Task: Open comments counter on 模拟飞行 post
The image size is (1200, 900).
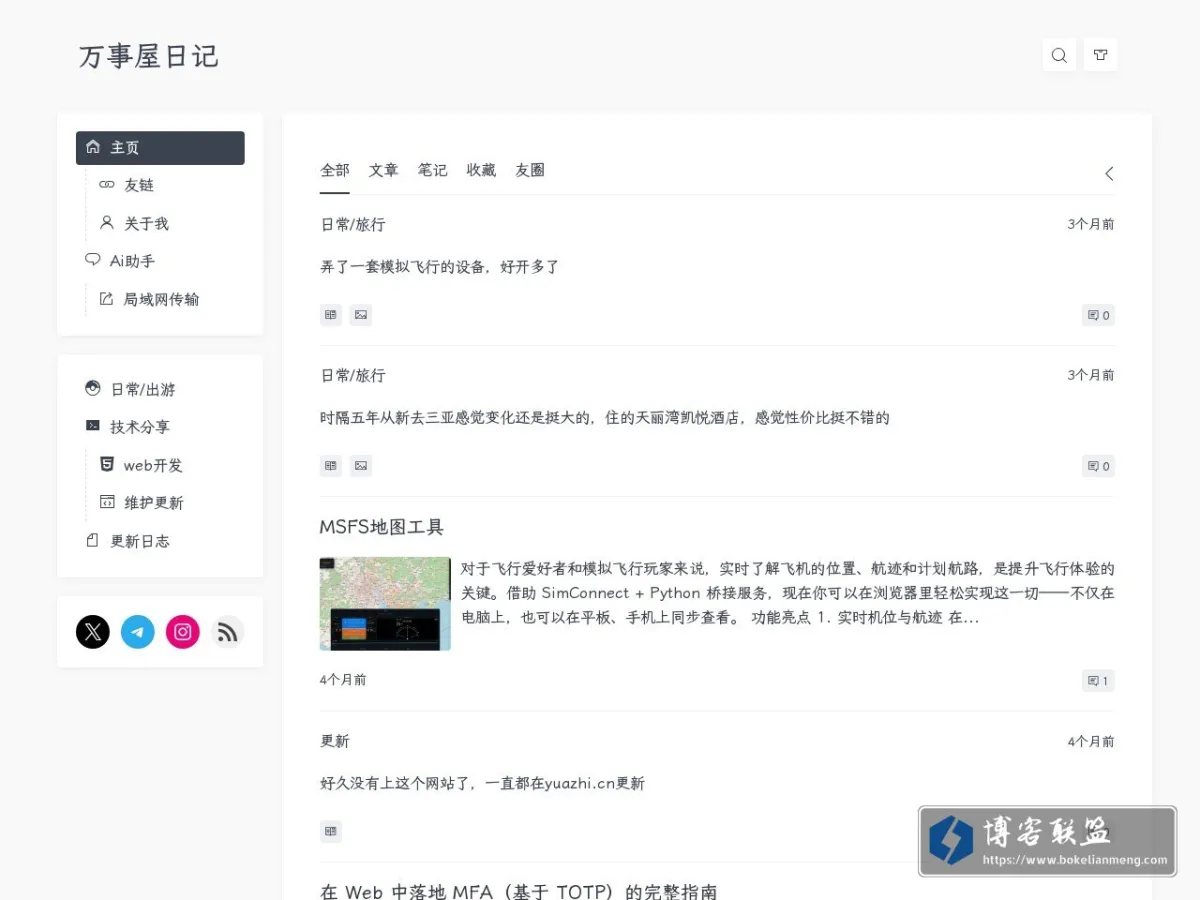Action: click(x=1098, y=316)
